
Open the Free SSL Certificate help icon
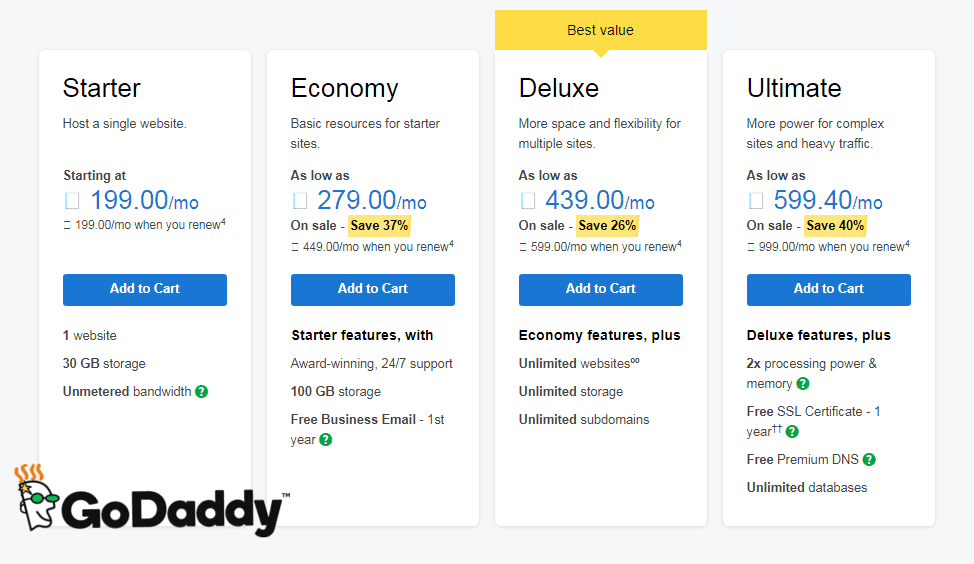click(792, 432)
